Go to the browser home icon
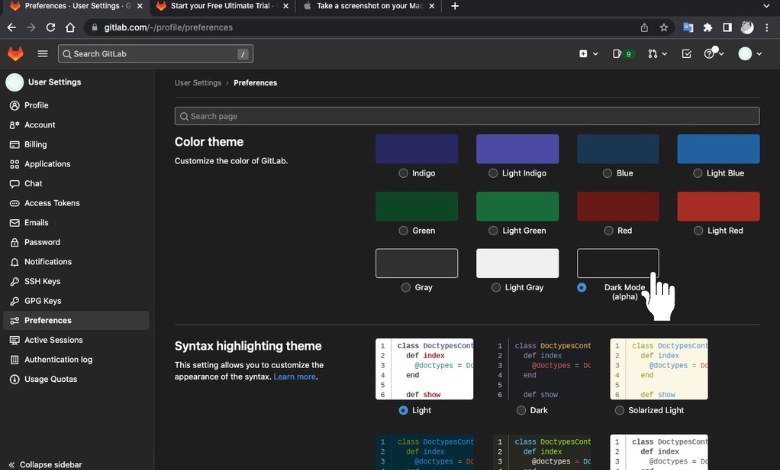The width and height of the screenshot is (780, 470). (70, 27)
